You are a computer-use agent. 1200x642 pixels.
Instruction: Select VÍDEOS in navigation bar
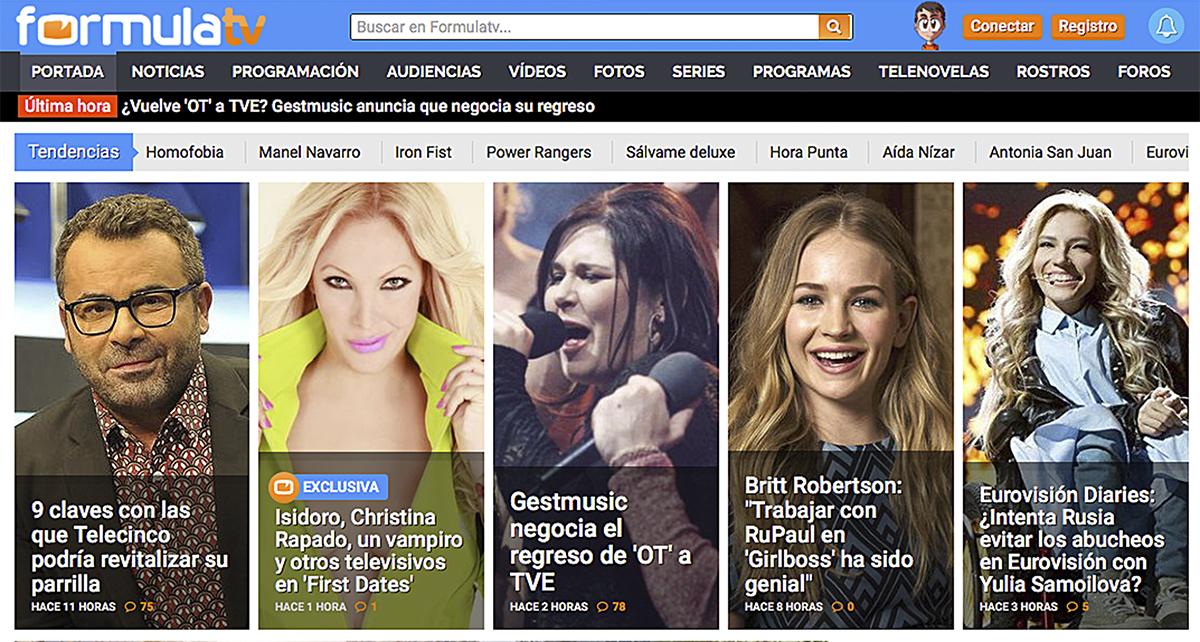(x=537, y=72)
